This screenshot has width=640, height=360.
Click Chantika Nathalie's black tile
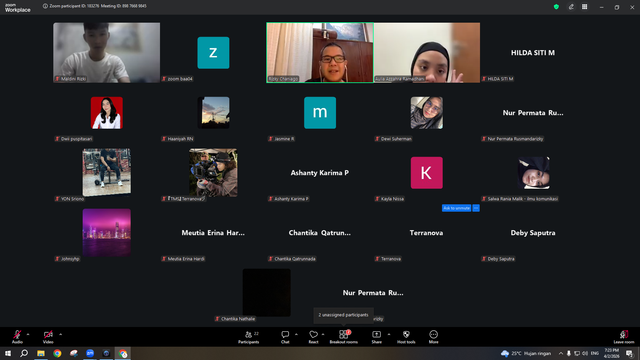(267, 292)
